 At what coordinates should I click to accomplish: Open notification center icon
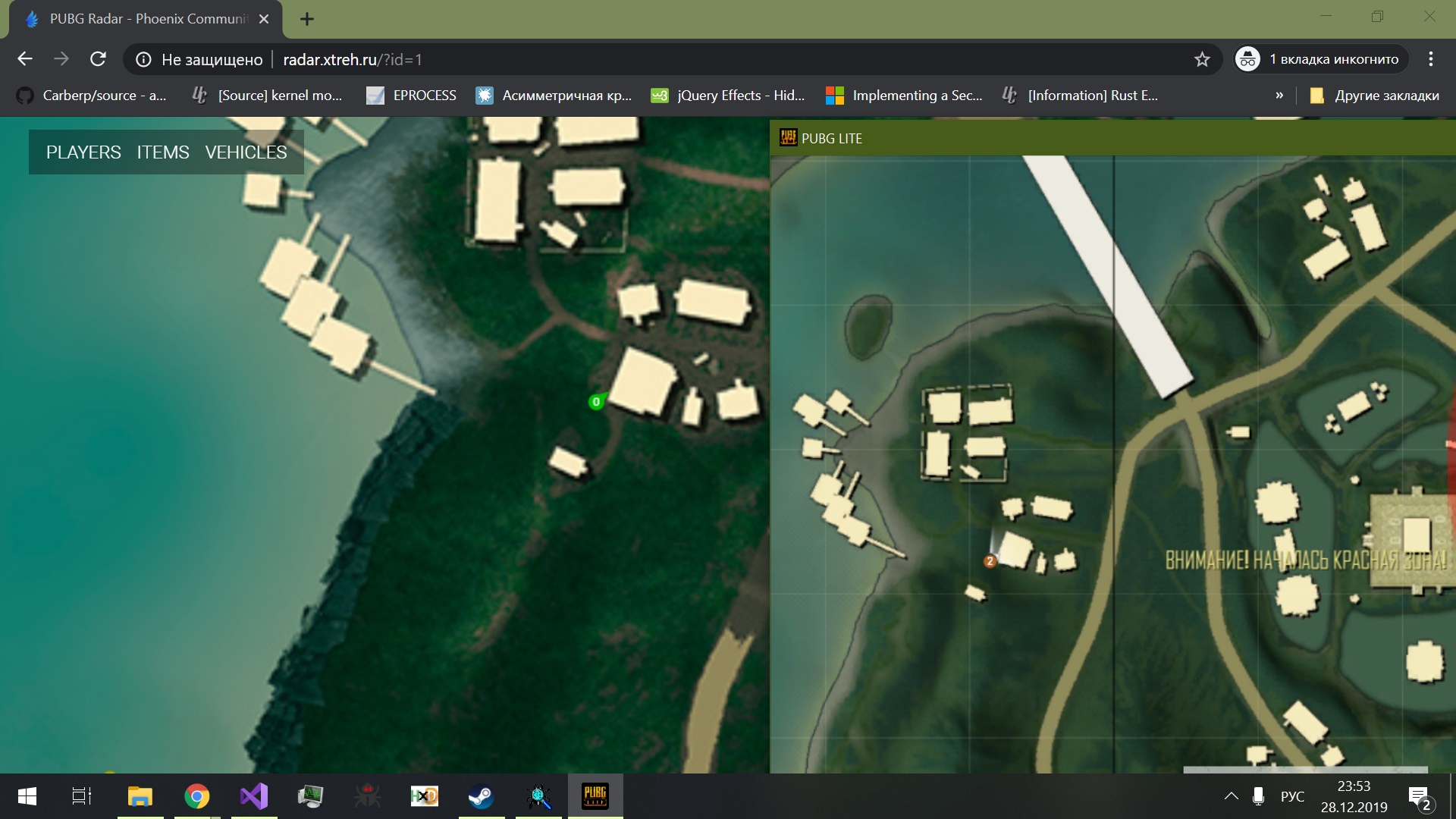click(x=1420, y=797)
